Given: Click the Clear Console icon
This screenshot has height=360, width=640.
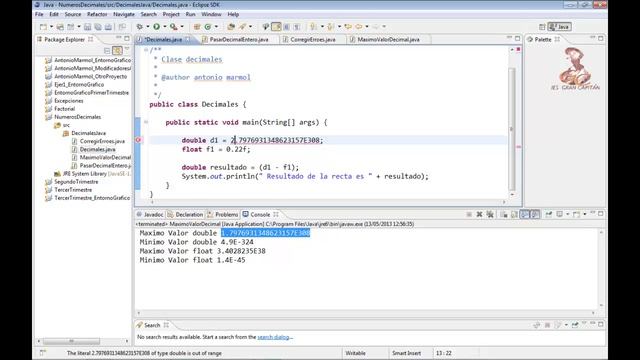Looking at the screenshot, I should [504, 214].
